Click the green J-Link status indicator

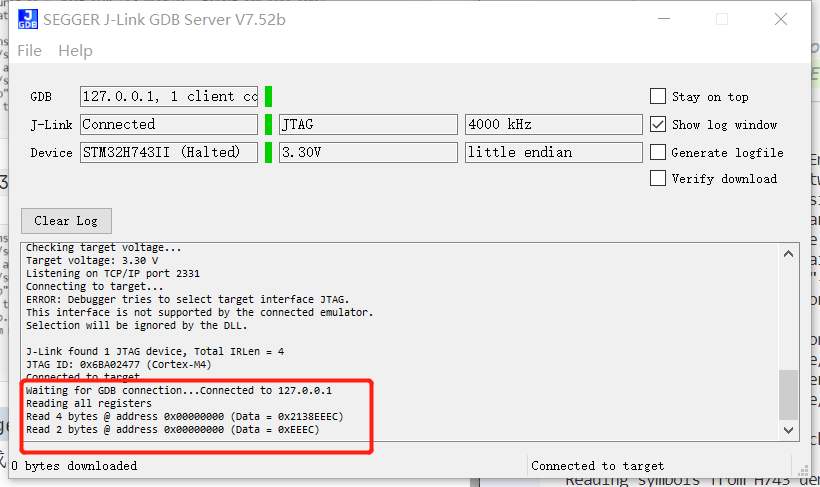click(x=268, y=124)
